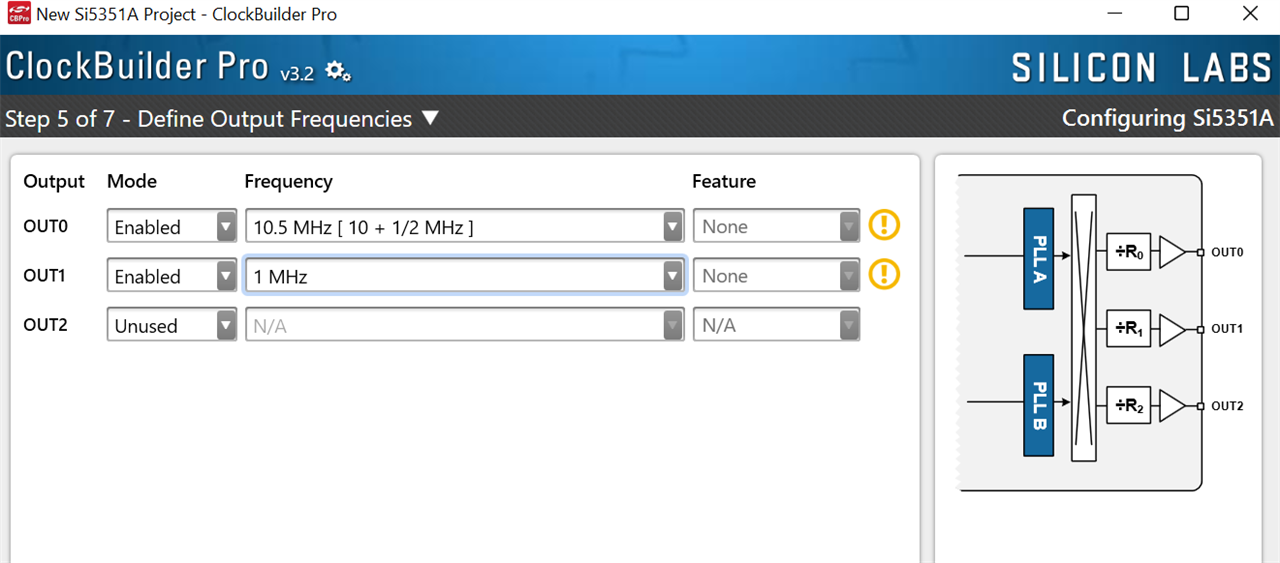The height and width of the screenshot is (563, 1280).
Task: Click the OUT0 yellow warning icon
Action: pyautogui.click(x=884, y=226)
